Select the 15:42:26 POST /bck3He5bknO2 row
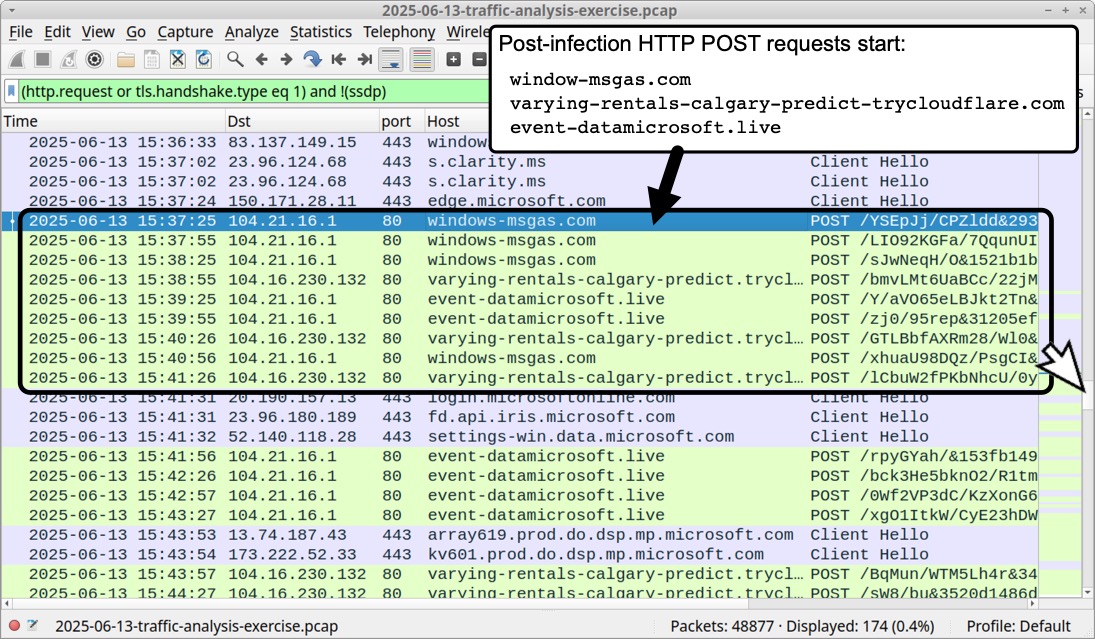Image resolution: width=1095 pixels, height=639 pixels. pos(520,476)
